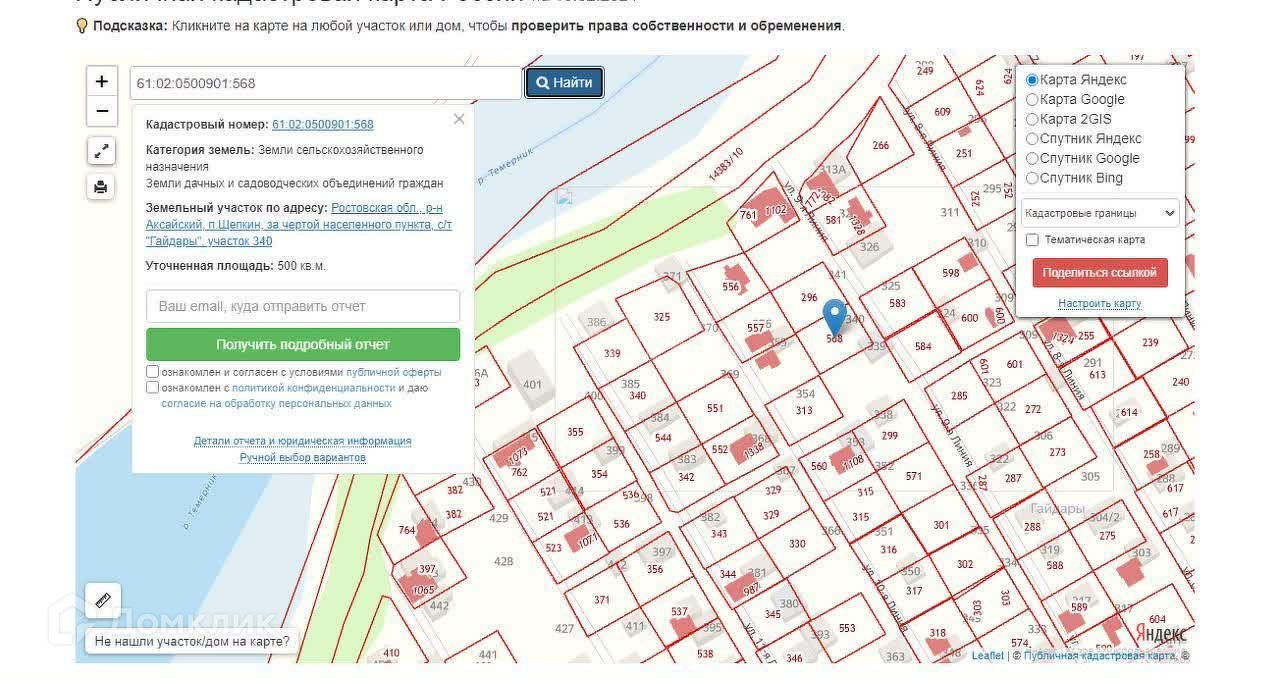Click parcel 330 on the map
1280x679 pixels.
[796, 544]
